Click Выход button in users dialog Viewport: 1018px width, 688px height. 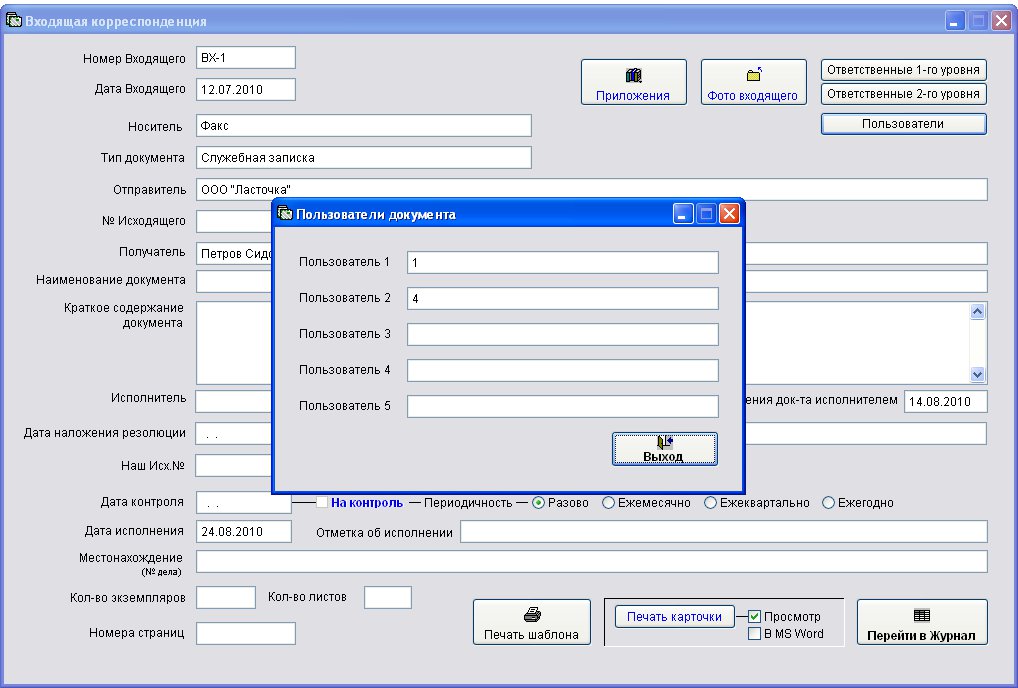(x=664, y=449)
